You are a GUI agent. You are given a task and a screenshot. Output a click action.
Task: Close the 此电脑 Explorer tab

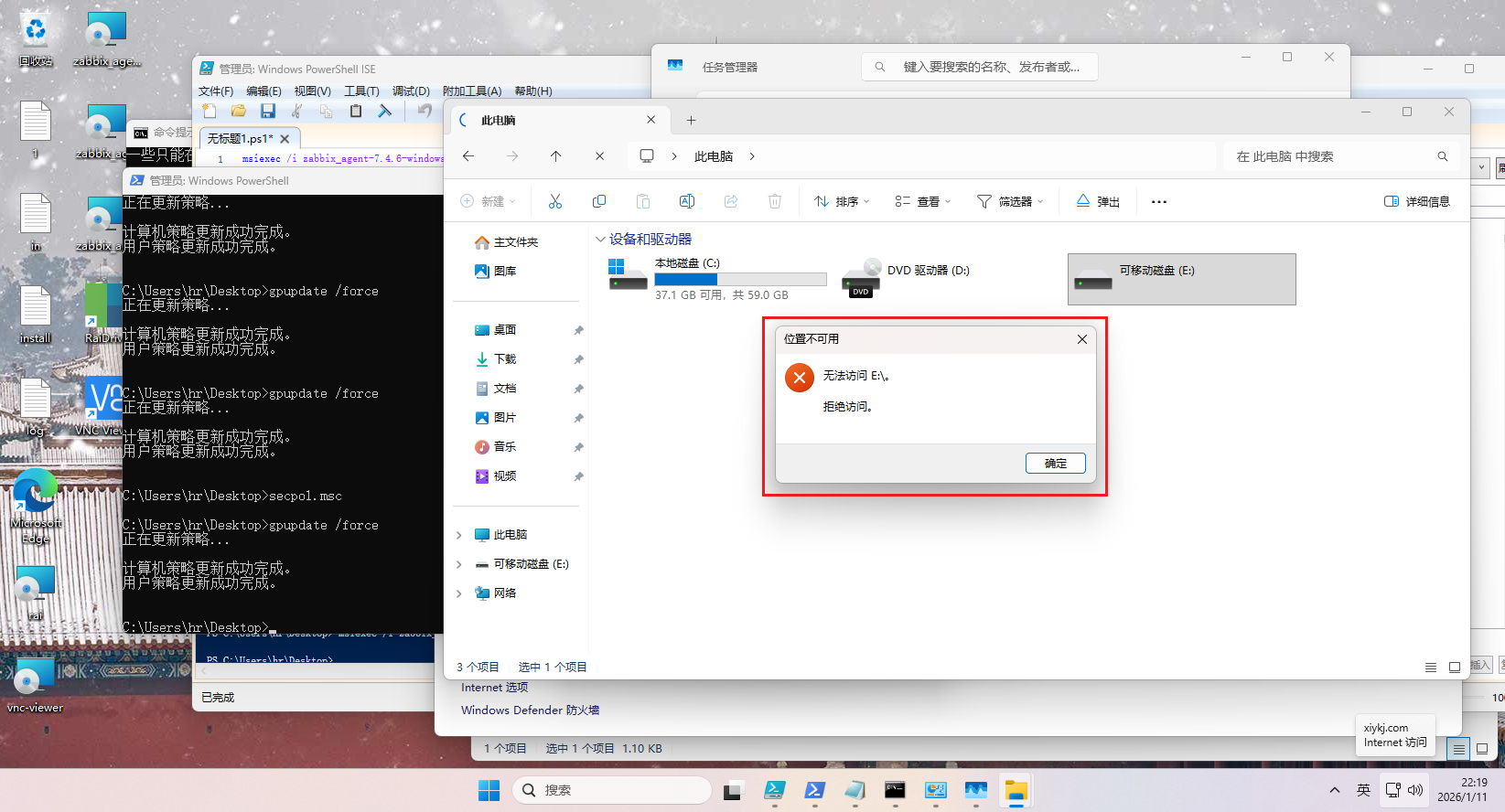tap(650, 120)
